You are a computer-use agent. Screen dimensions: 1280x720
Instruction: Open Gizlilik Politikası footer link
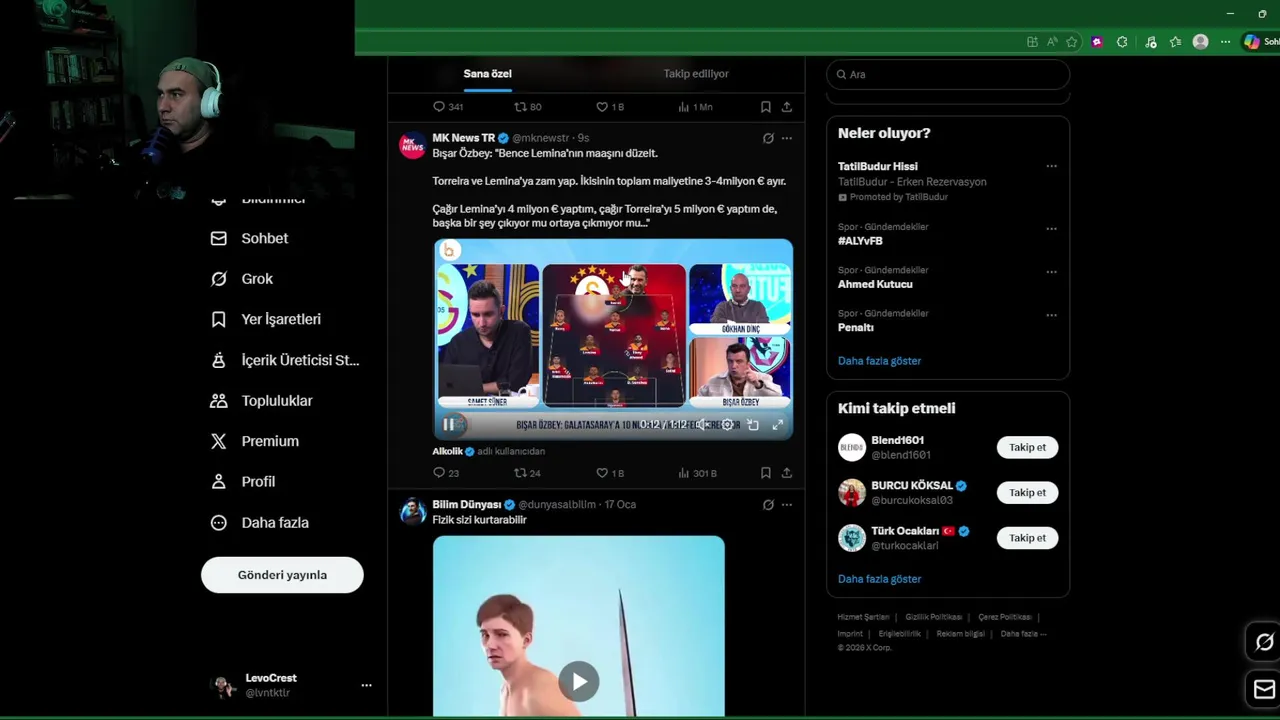coord(933,617)
